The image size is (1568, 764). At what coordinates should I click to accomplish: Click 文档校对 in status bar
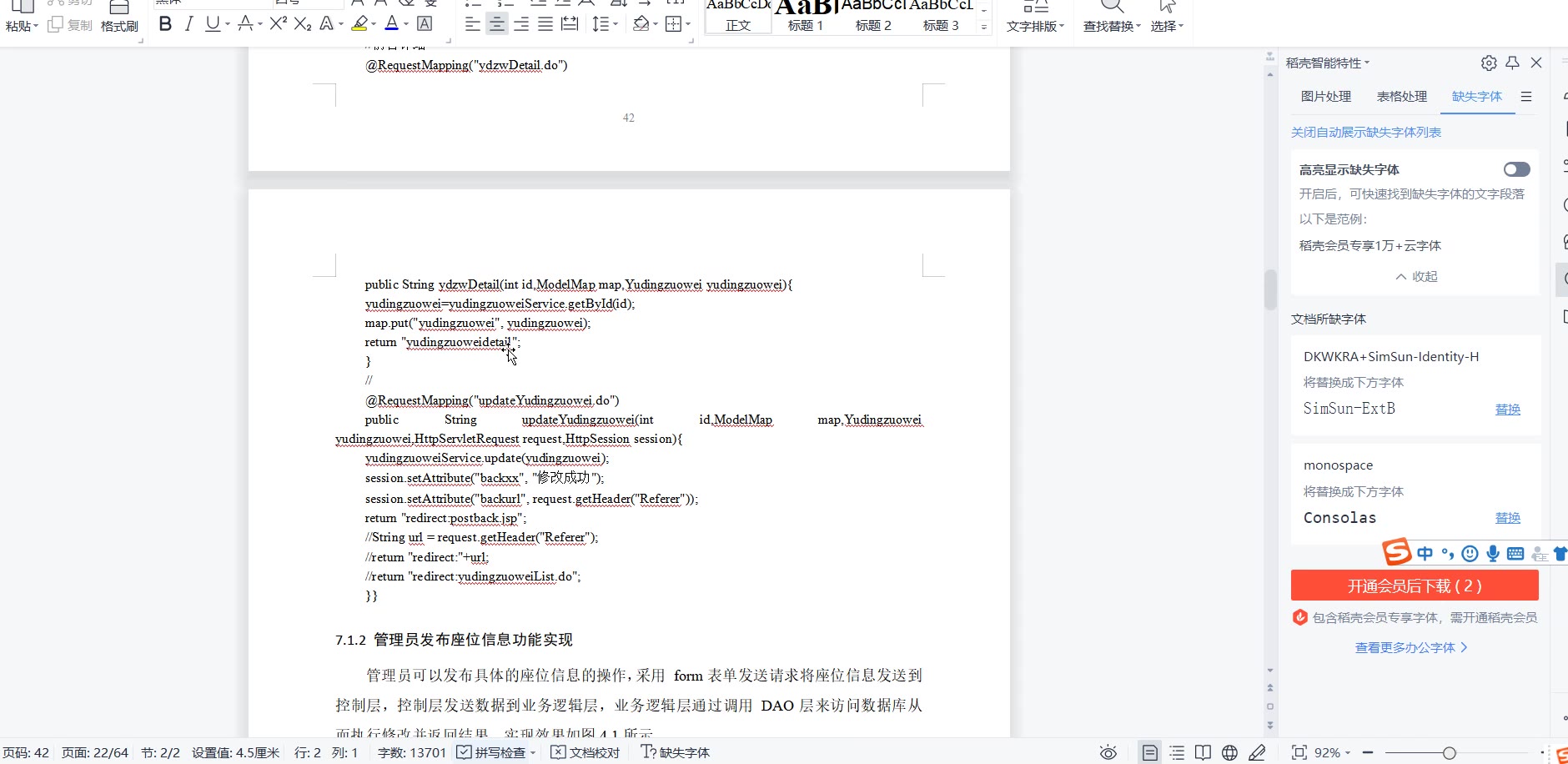pos(585,752)
